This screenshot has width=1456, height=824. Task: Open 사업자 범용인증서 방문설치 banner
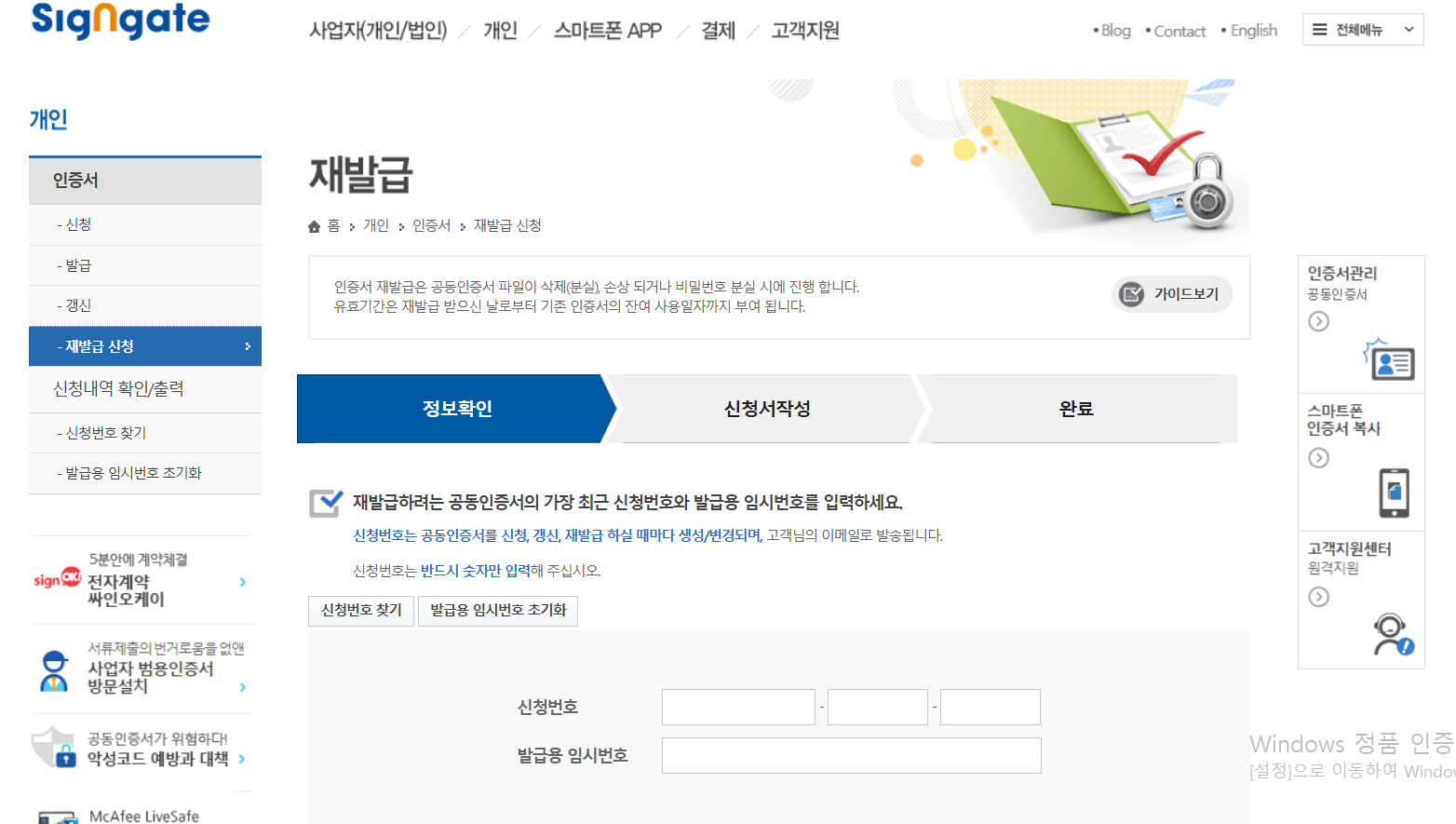tap(143, 669)
